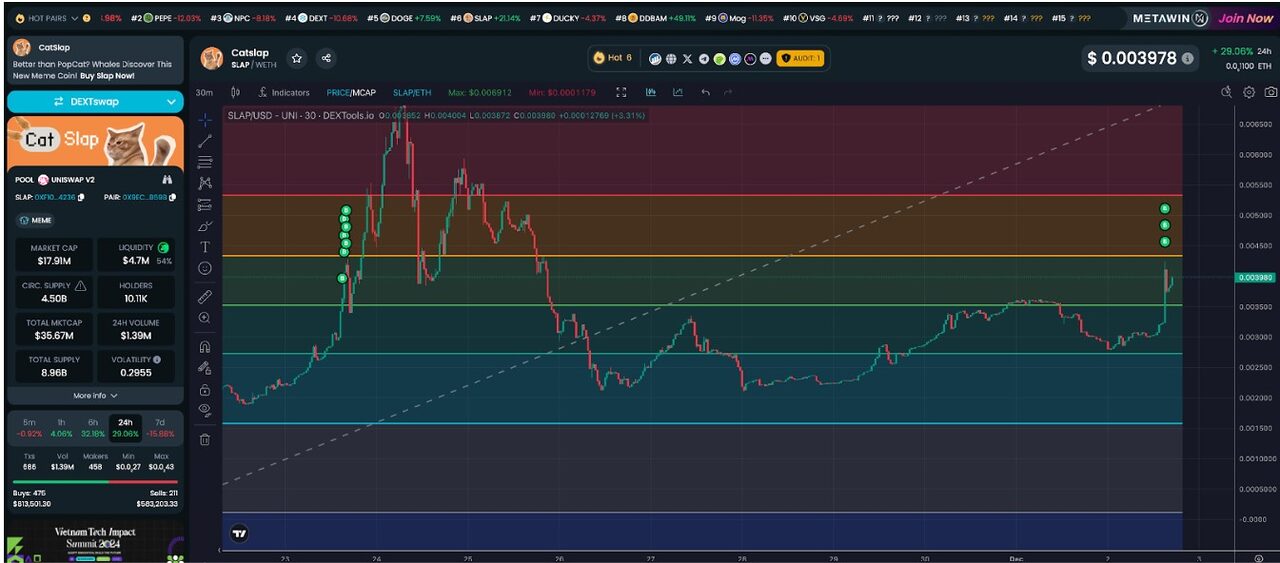Click the Join Now link
The width and height of the screenshot is (1280, 563).
coord(1245,18)
